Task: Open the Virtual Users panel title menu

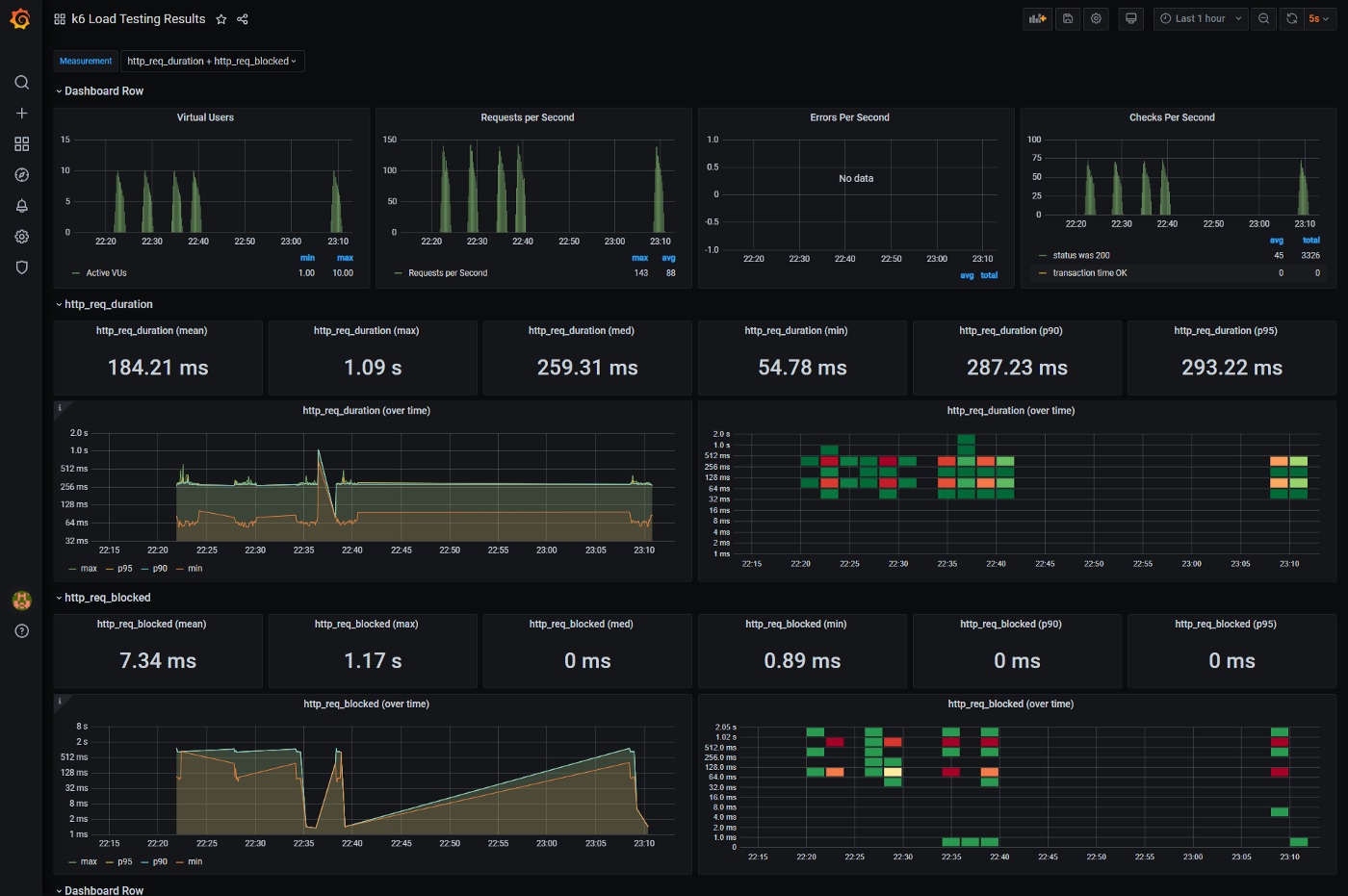Action: (205, 117)
